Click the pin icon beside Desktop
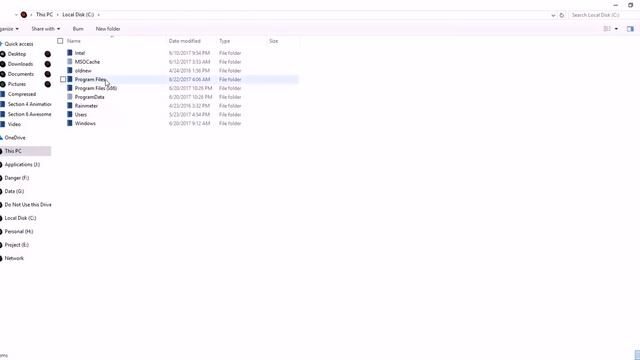This screenshot has width=640, height=360. 48,54
